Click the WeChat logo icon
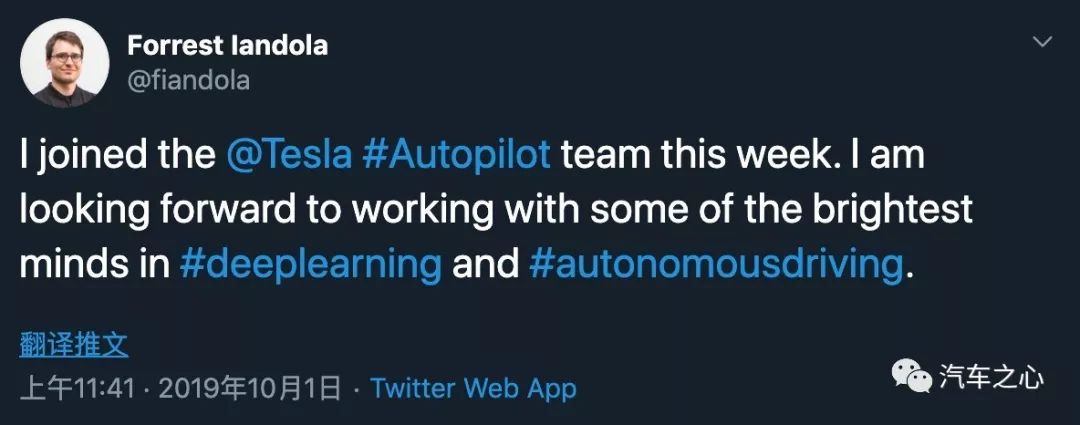 tap(912, 377)
